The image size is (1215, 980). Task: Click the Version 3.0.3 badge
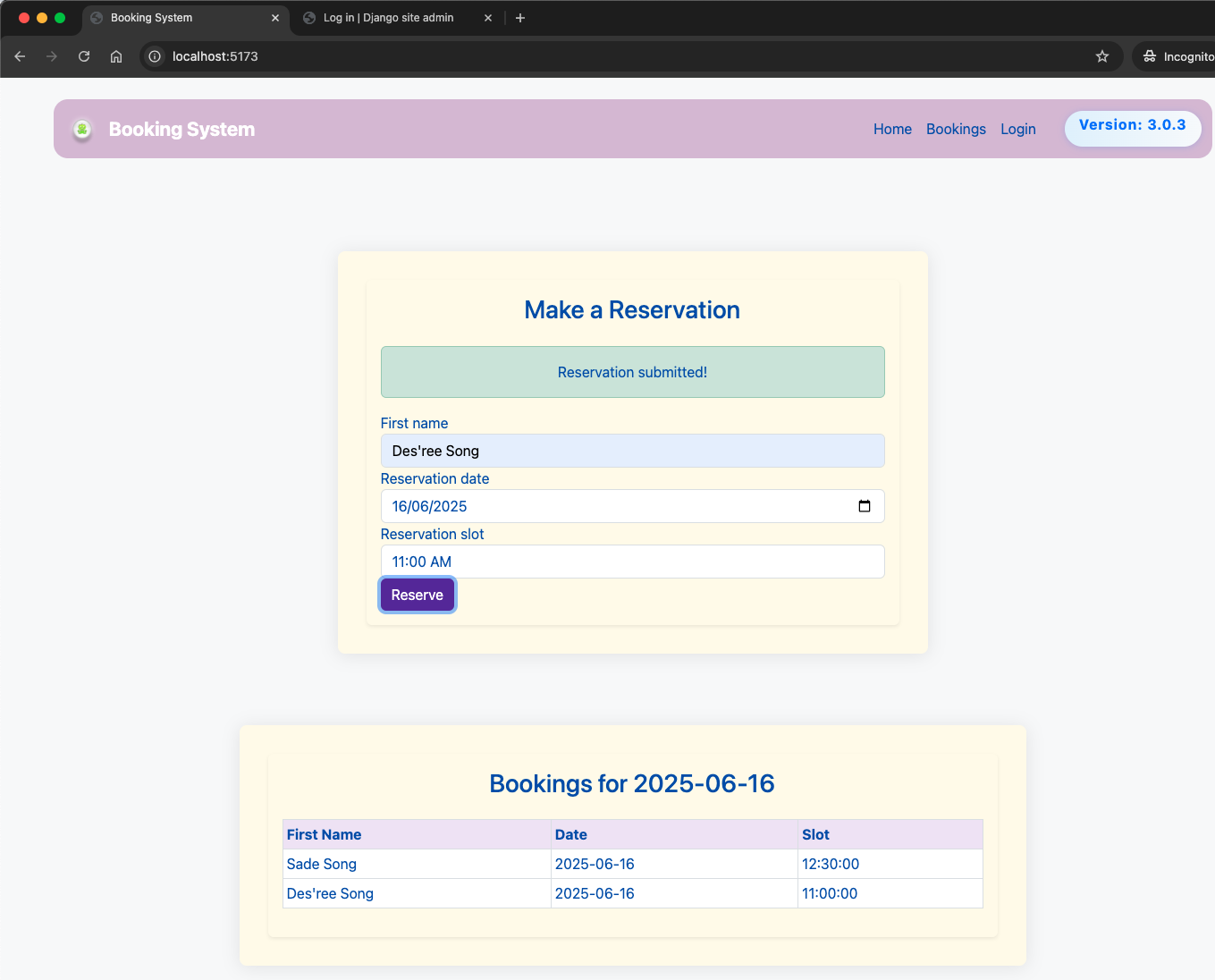[1132, 126]
